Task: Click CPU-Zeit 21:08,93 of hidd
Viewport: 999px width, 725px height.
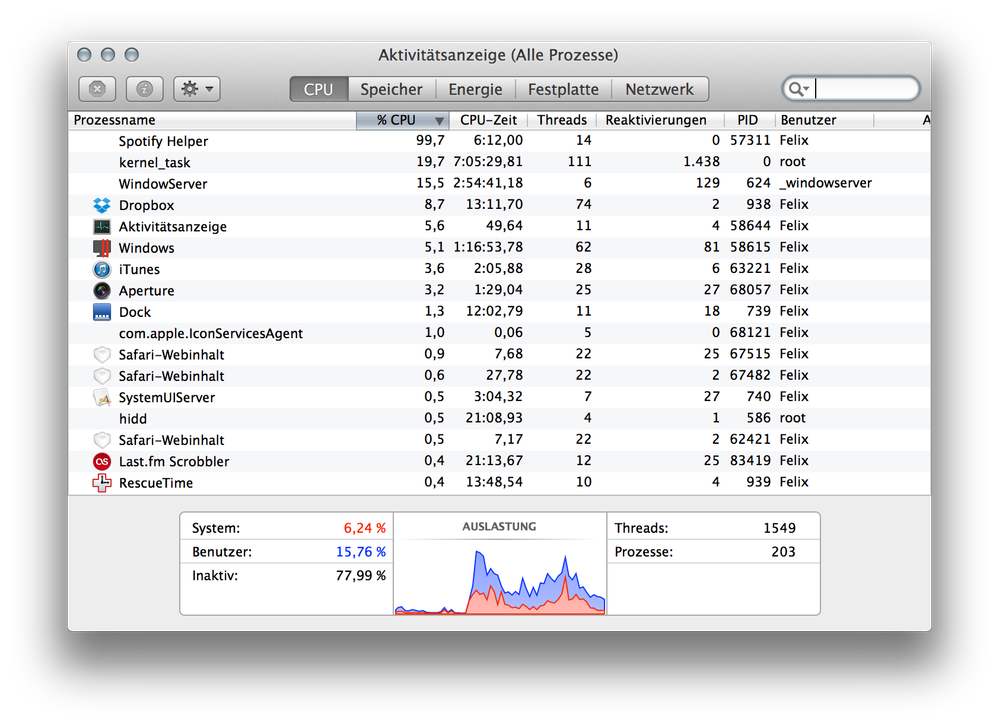Action: (x=494, y=418)
